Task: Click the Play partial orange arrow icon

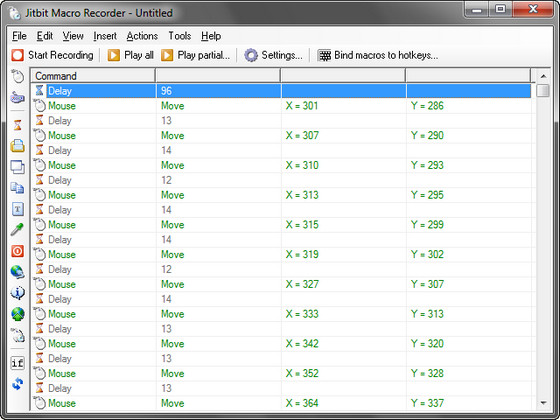Action: click(167, 55)
